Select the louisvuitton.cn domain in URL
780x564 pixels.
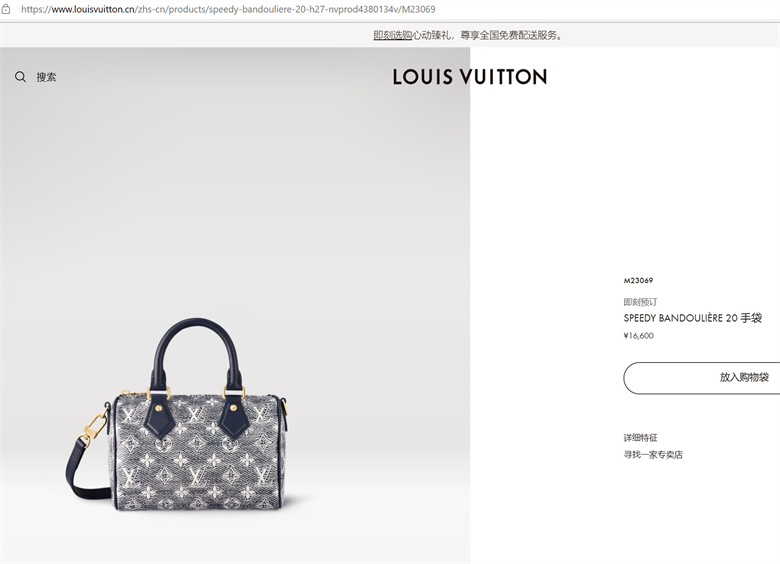tap(94, 9)
